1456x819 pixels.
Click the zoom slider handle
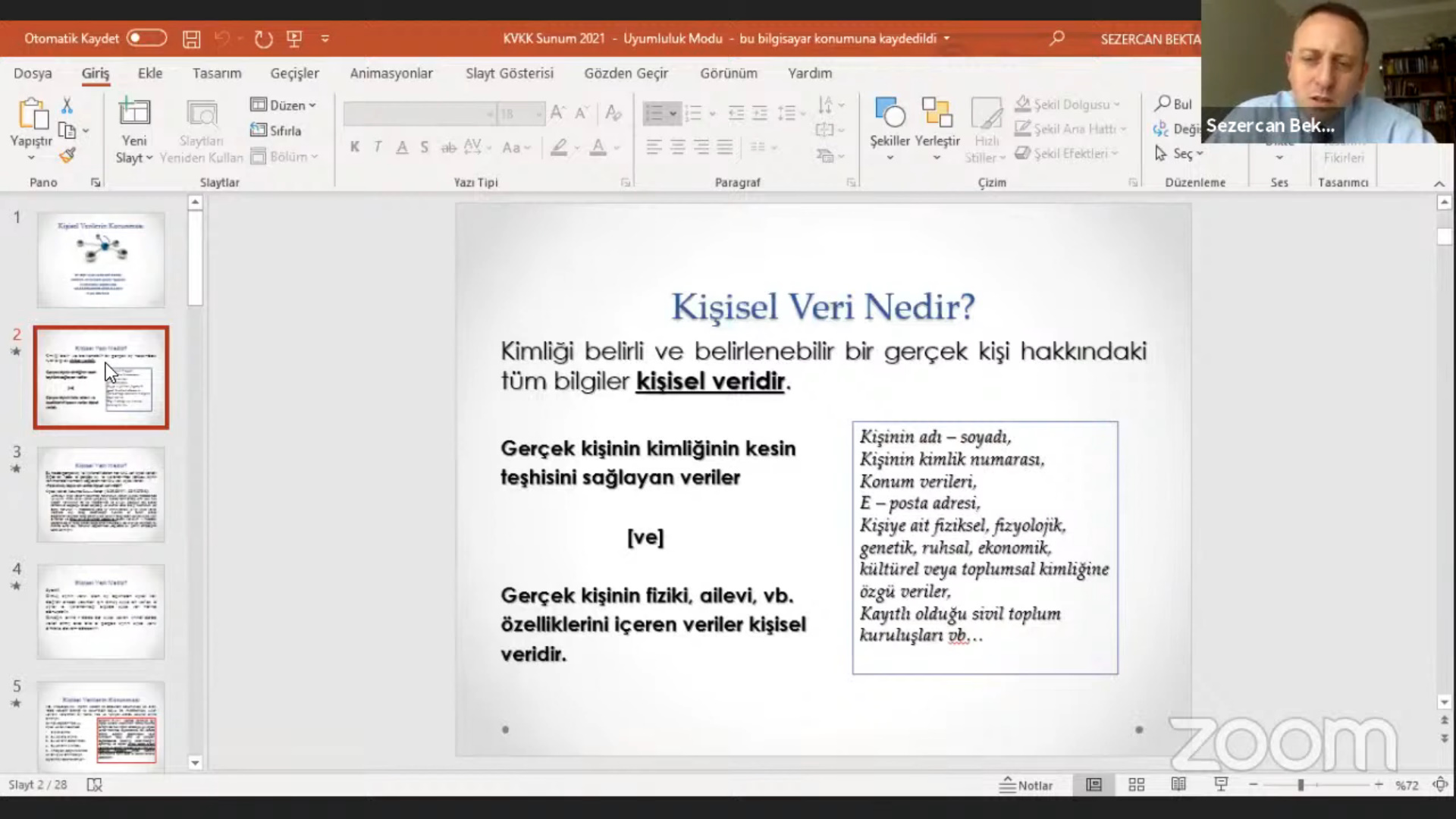click(x=1301, y=785)
